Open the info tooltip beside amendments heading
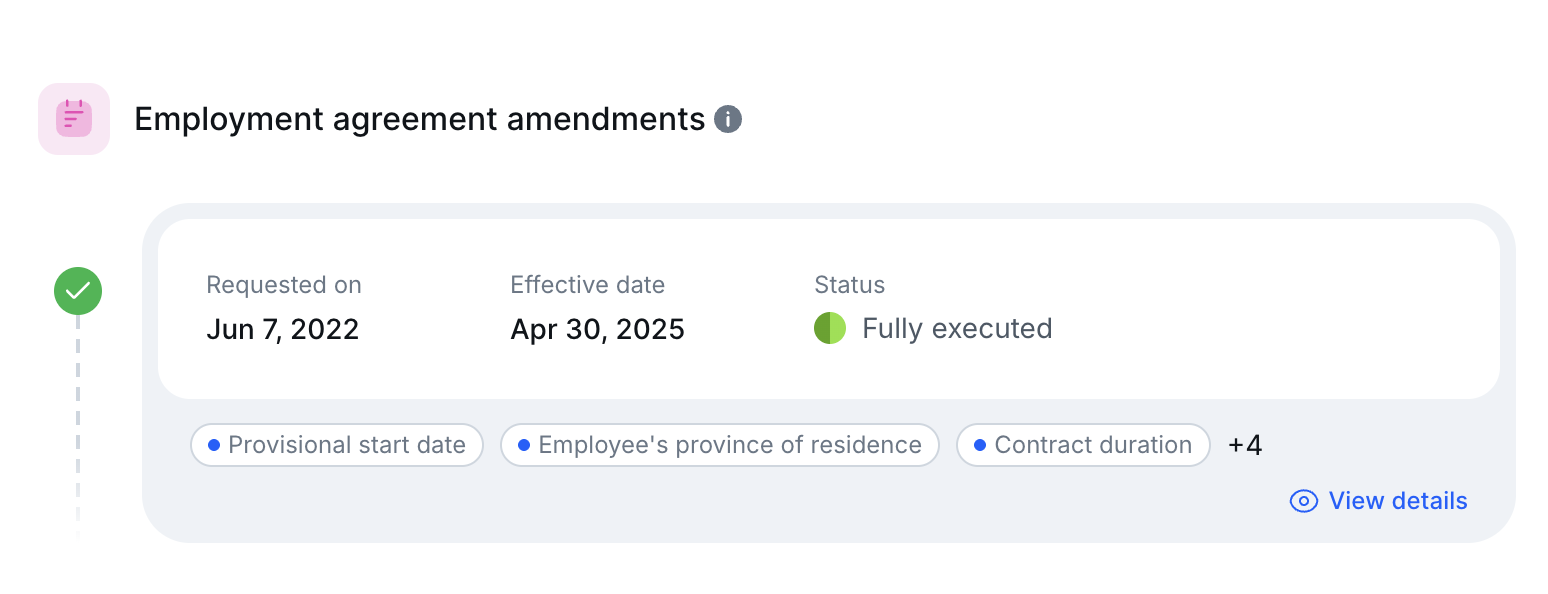1548x594 pixels. [x=728, y=120]
